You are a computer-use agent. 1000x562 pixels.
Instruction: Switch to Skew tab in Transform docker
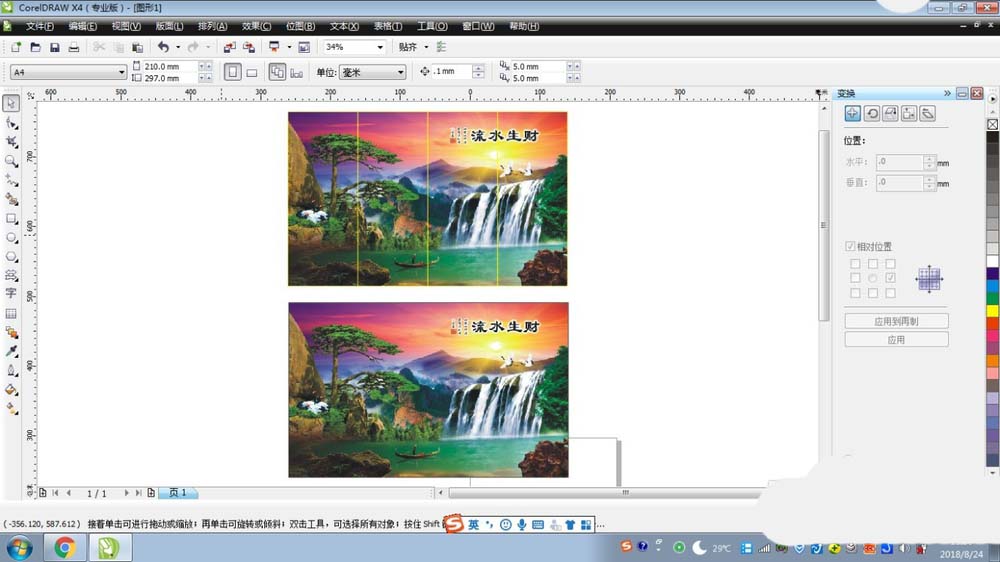coord(928,114)
